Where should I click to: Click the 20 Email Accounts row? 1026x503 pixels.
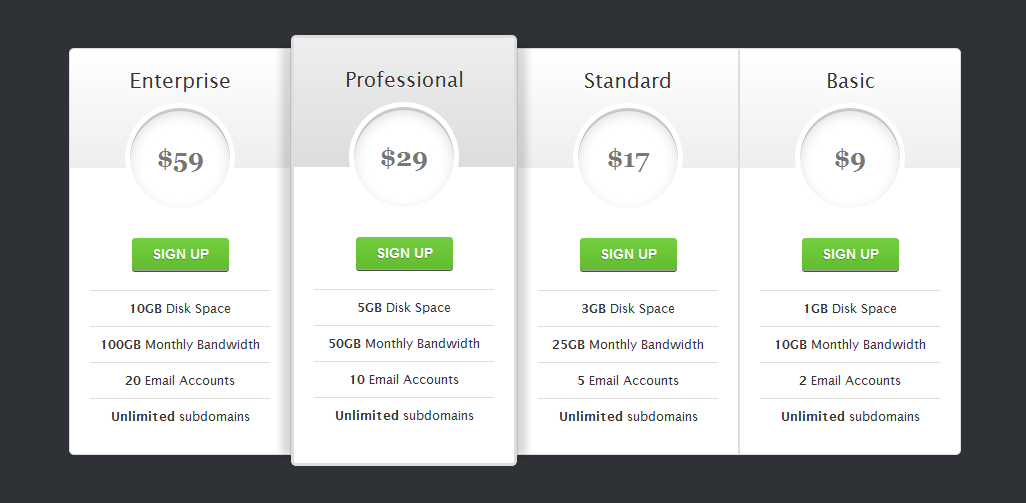point(180,381)
